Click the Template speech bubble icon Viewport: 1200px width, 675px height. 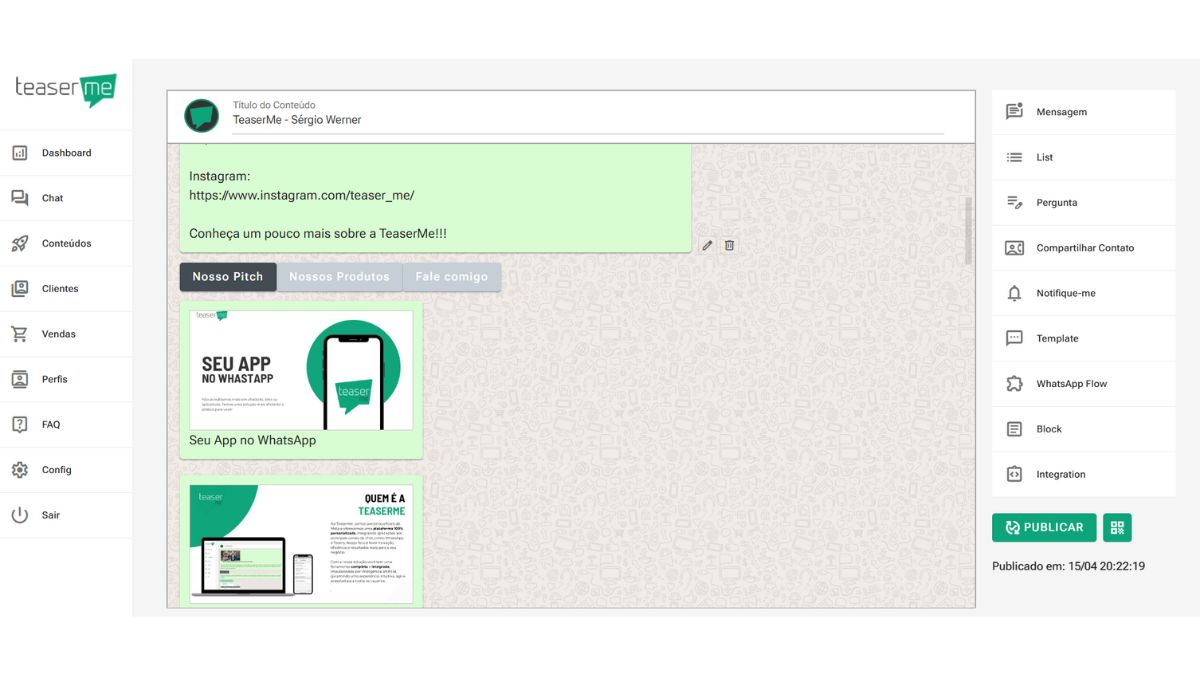pyautogui.click(x=1014, y=338)
